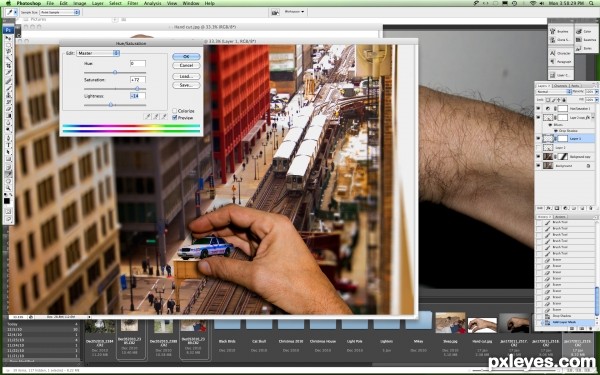Hide the selected Layer 1

pyautogui.click(x=538, y=139)
